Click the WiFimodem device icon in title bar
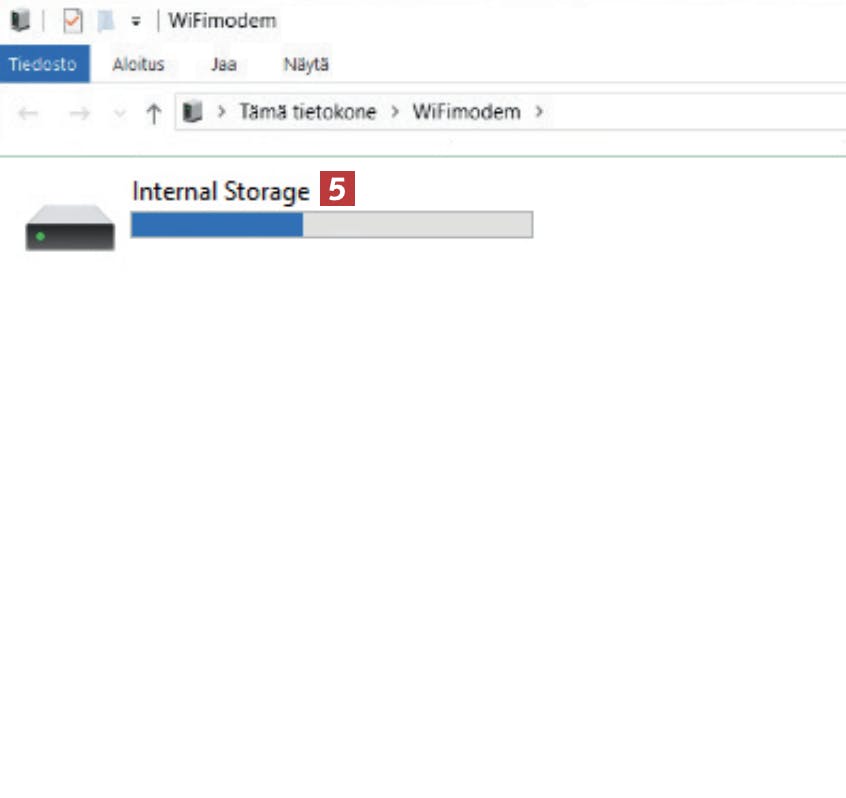846x798 pixels. coord(19,20)
